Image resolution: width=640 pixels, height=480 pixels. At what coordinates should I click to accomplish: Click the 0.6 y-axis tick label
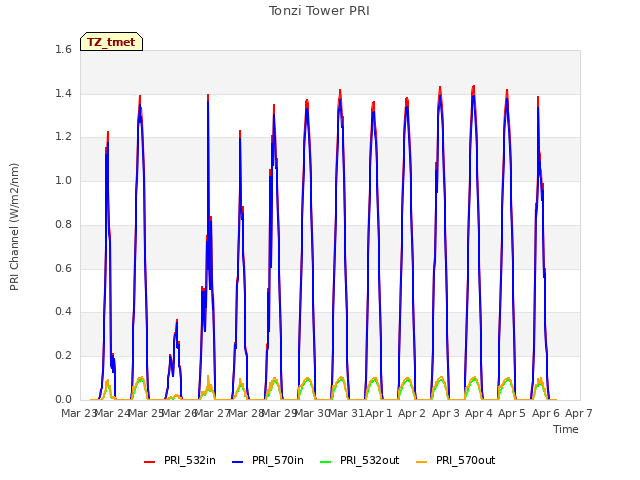tap(63, 268)
